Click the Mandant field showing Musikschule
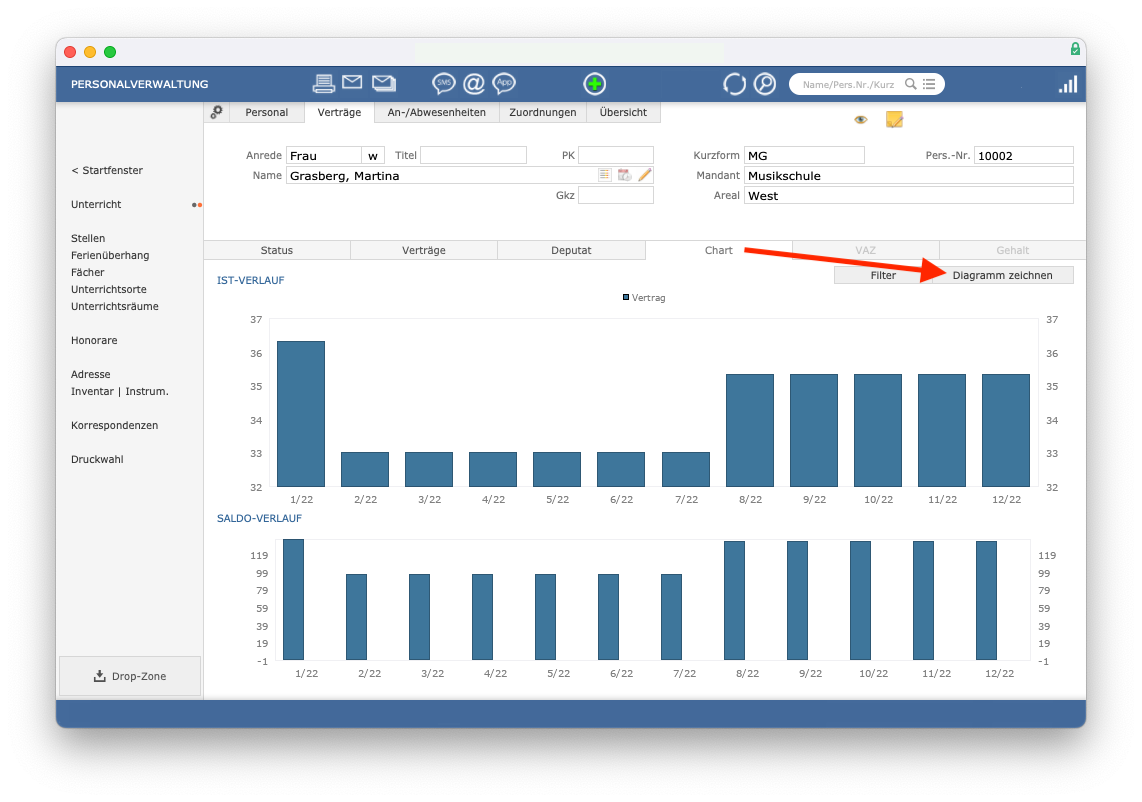 tap(908, 176)
